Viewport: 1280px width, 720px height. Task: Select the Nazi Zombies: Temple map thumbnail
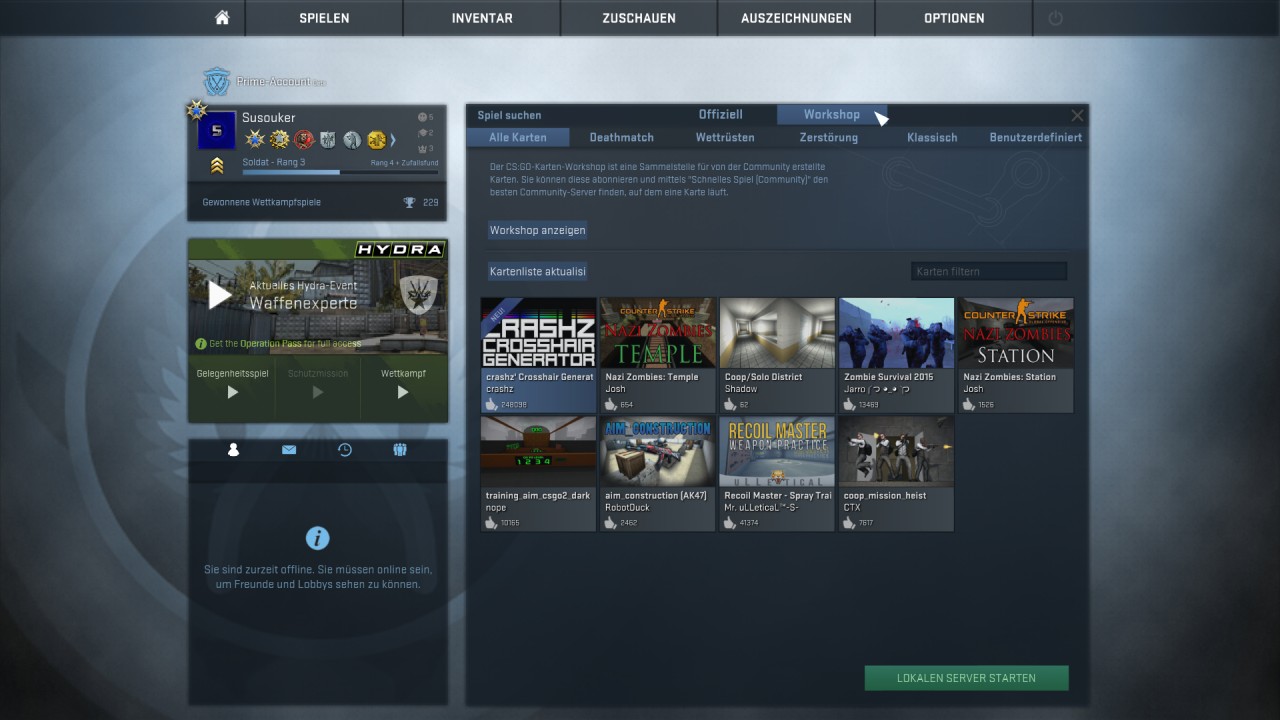point(658,333)
